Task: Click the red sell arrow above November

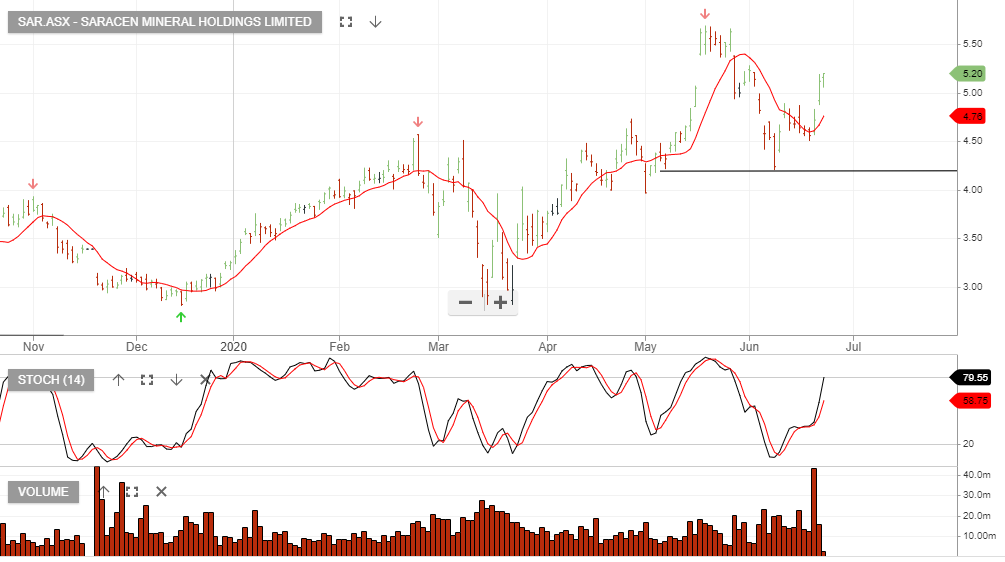Action: point(33,185)
